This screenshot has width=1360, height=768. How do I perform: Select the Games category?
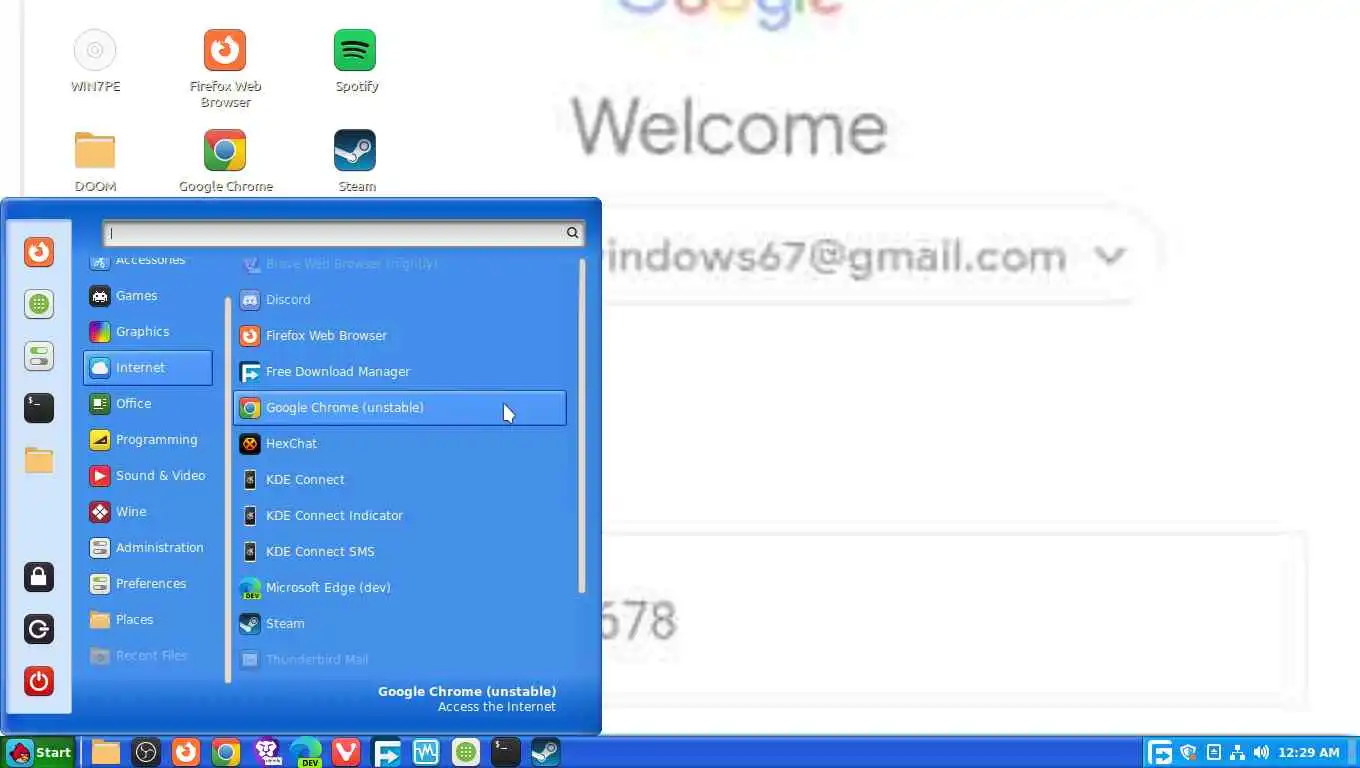click(x=148, y=296)
